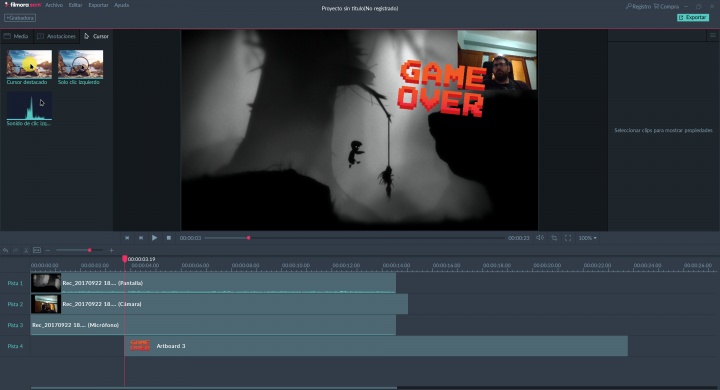Select the Micrófono clip on Pista 3
720x390 pixels.
pos(213,325)
